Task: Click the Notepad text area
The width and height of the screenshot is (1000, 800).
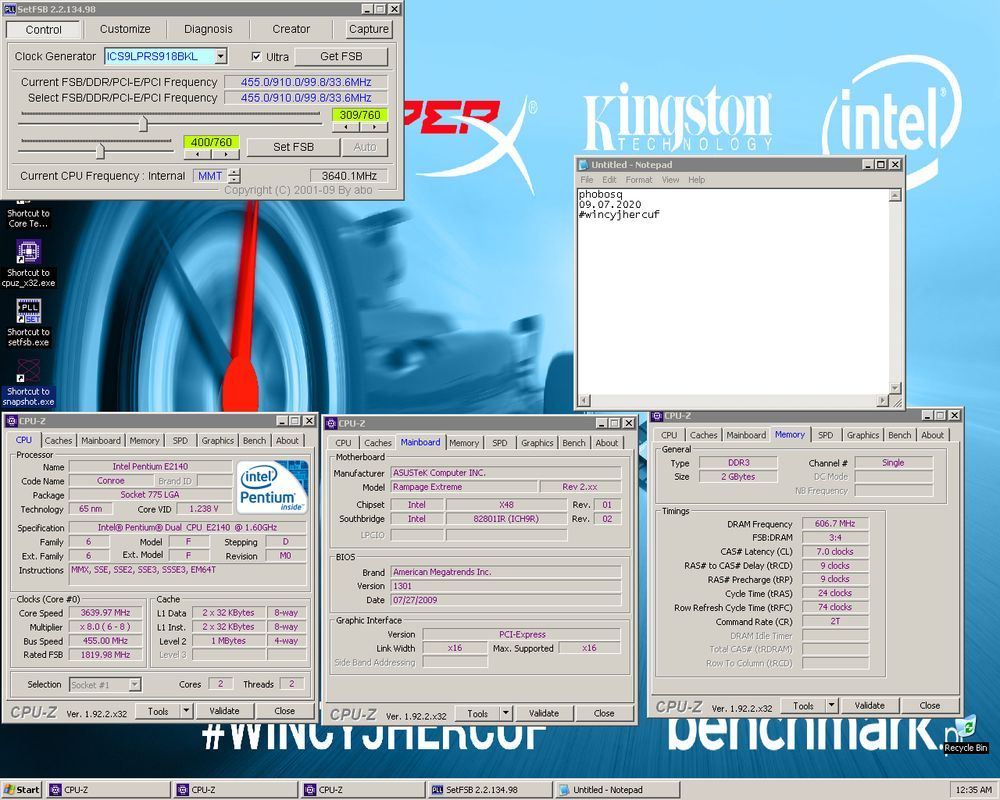Action: coord(733,292)
